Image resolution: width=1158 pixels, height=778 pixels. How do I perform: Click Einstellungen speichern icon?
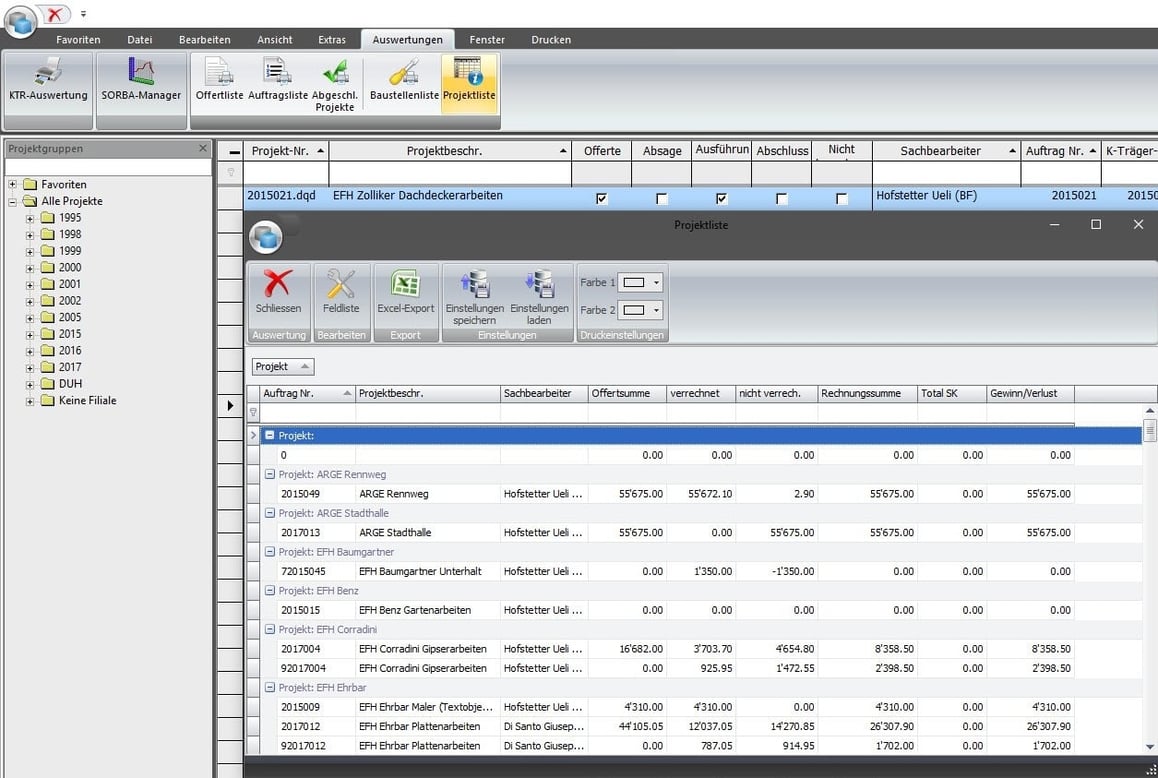pos(475,283)
